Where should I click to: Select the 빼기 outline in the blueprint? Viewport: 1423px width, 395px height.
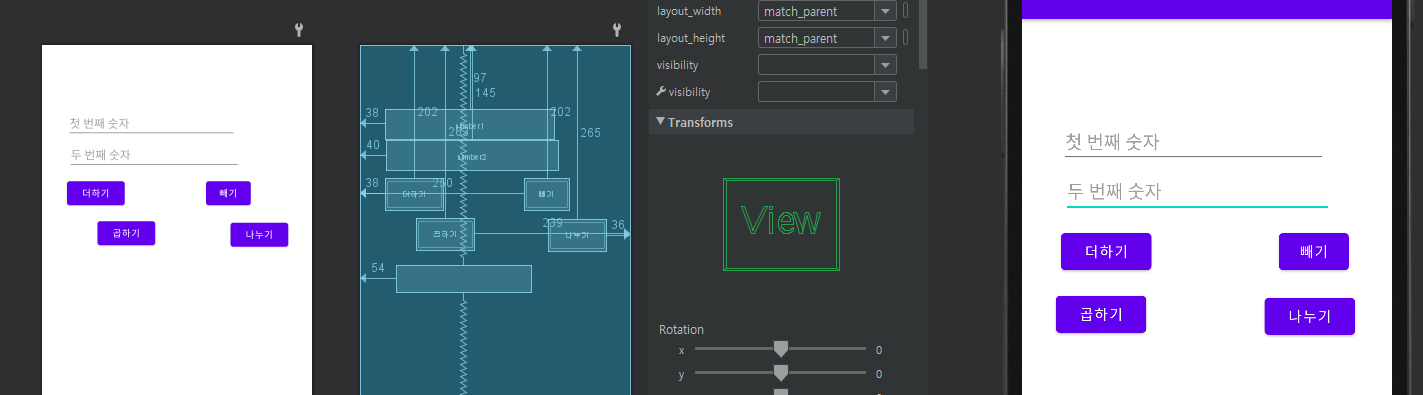(x=547, y=194)
